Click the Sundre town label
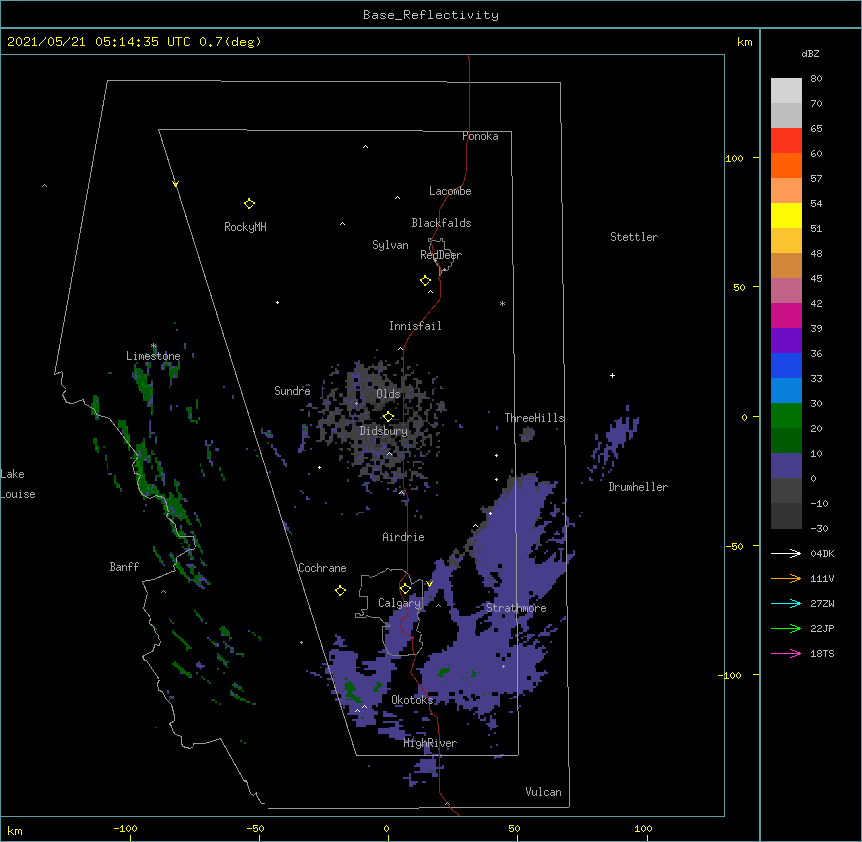 coord(292,391)
